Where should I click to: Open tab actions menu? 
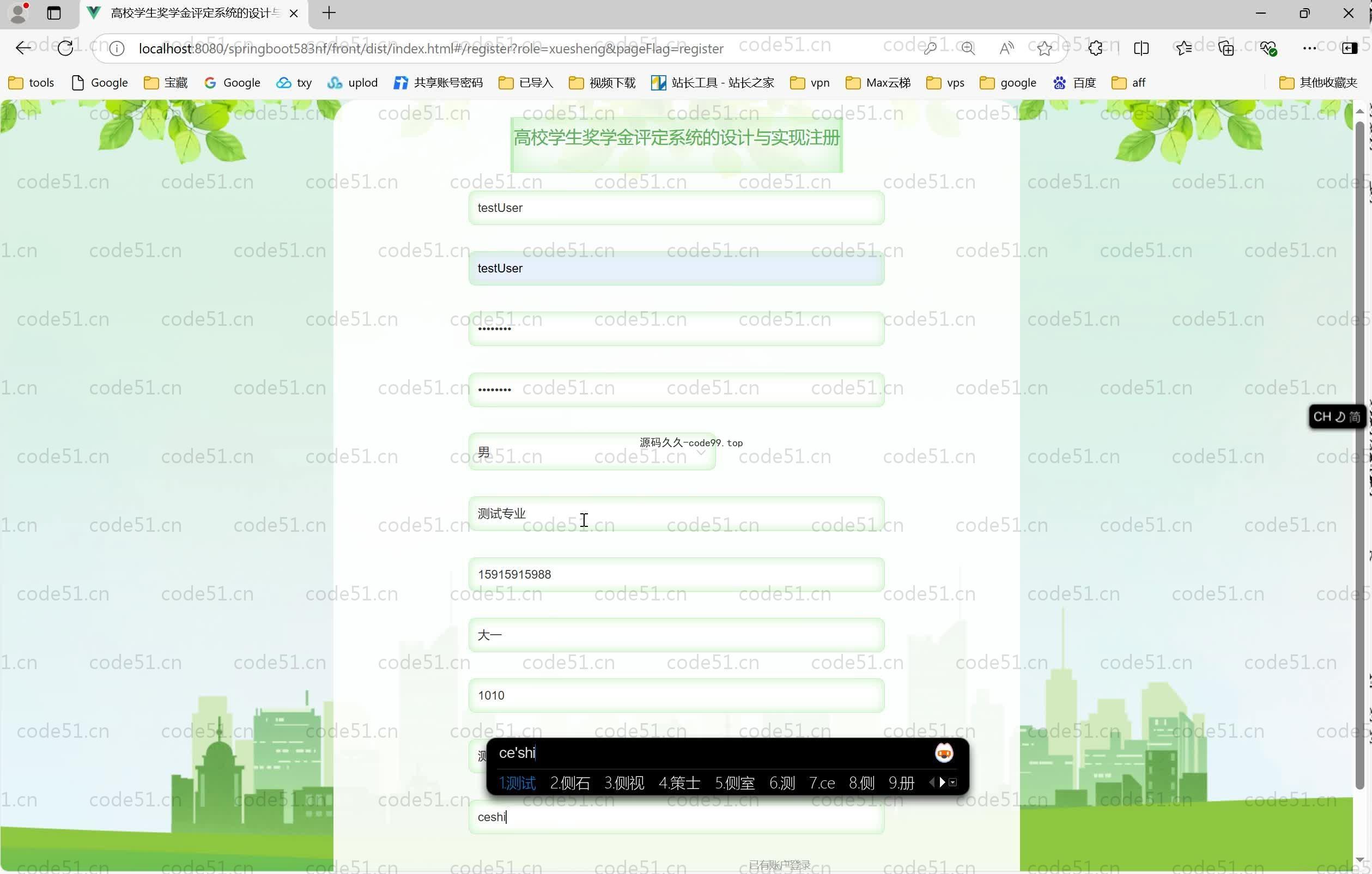54,13
